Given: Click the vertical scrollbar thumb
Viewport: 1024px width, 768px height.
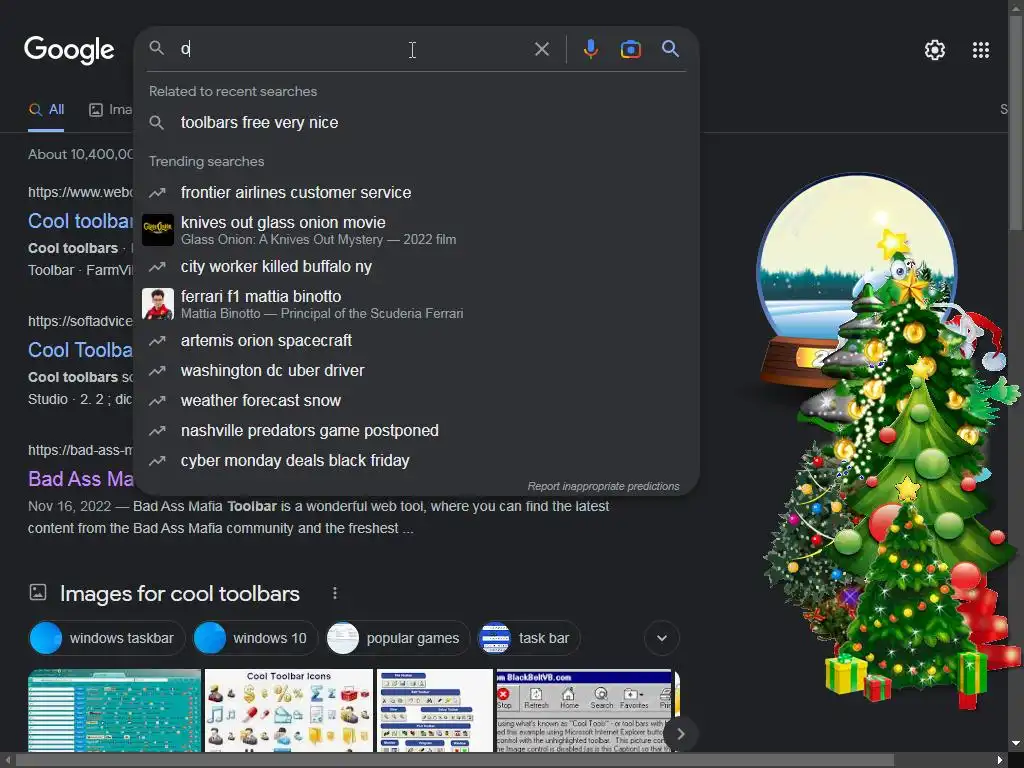Looking at the screenshot, I should [x=1016, y=121].
